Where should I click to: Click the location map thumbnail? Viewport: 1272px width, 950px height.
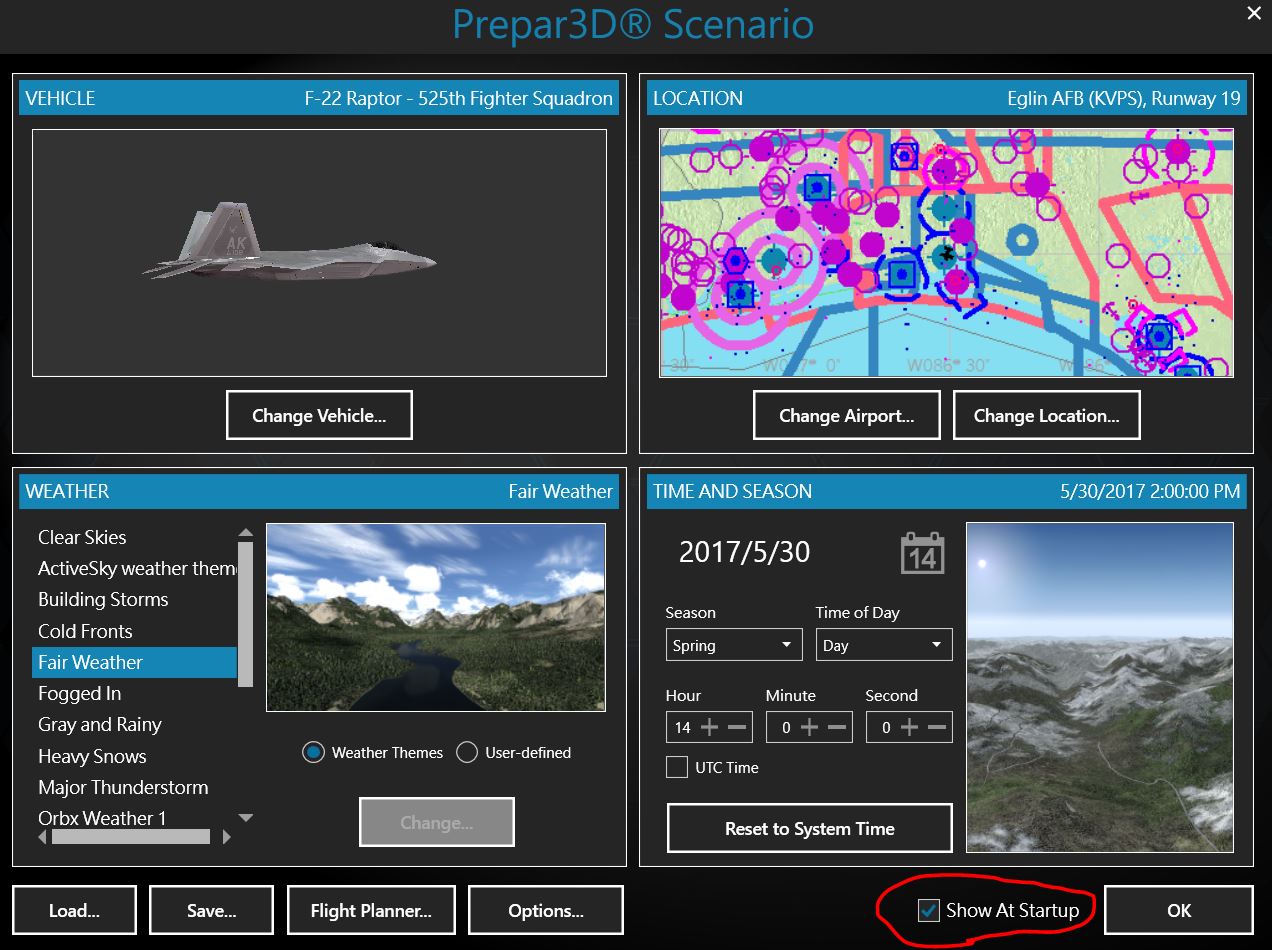pos(945,253)
